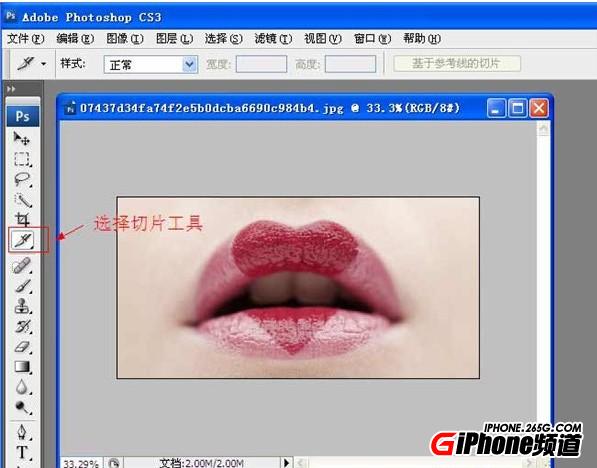
Task: Open the 滤镜 (T) menu
Action: (273, 38)
